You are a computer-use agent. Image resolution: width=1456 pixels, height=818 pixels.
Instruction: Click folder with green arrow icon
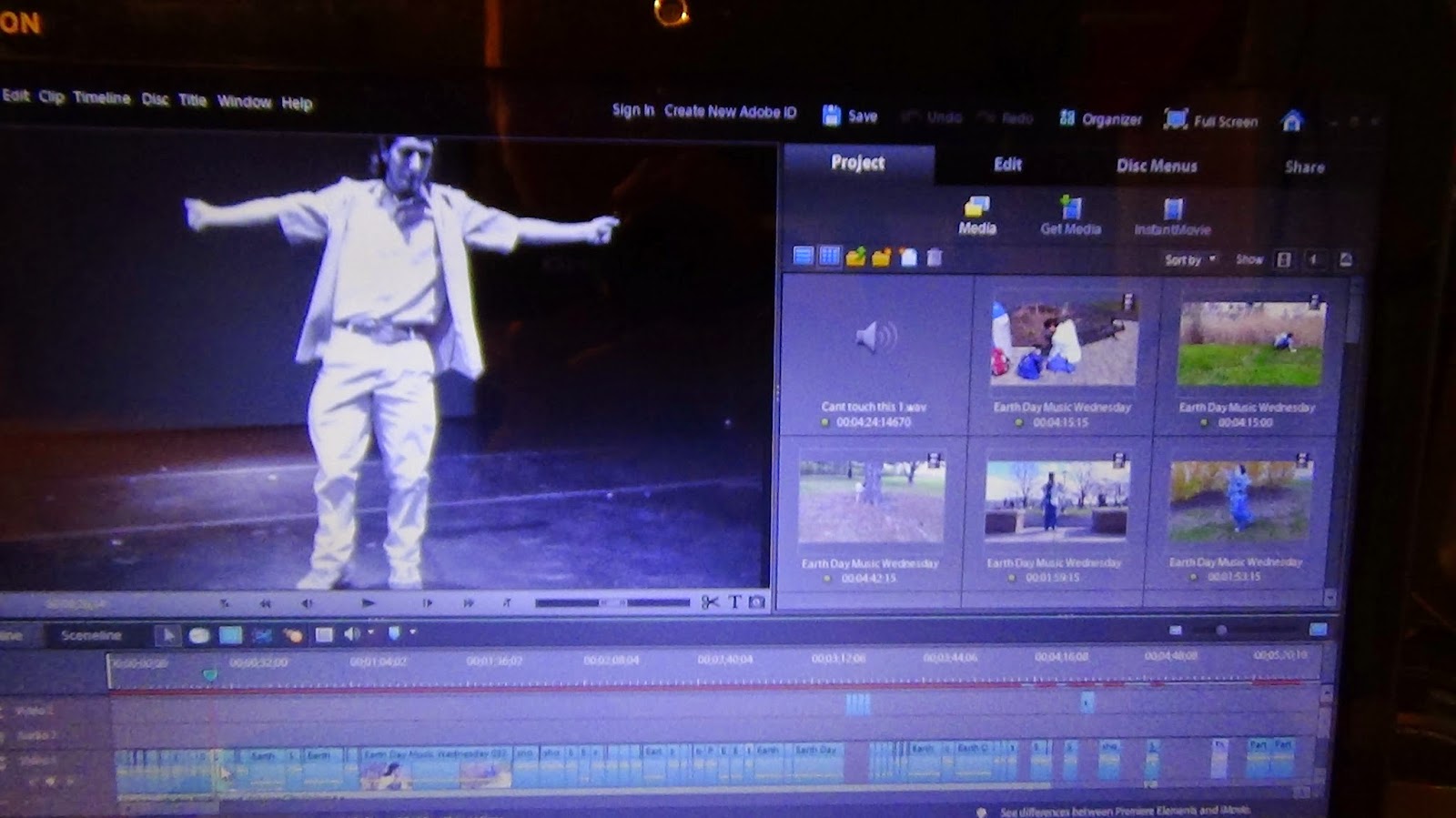pos(855,258)
